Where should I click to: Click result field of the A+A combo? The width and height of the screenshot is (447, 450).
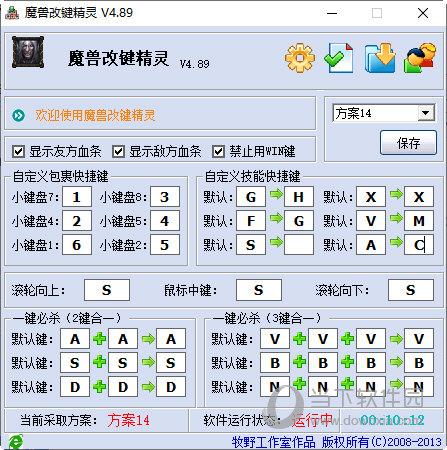coord(171,339)
